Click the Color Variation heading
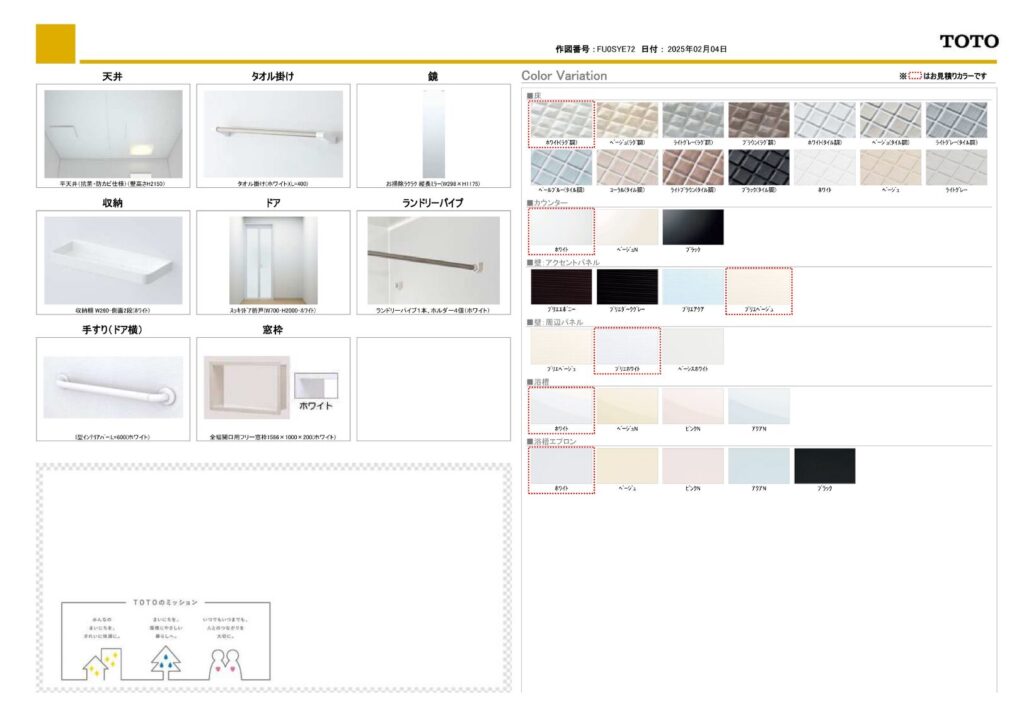Viewport: 1024px width, 709px height. click(x=564, y=76)
